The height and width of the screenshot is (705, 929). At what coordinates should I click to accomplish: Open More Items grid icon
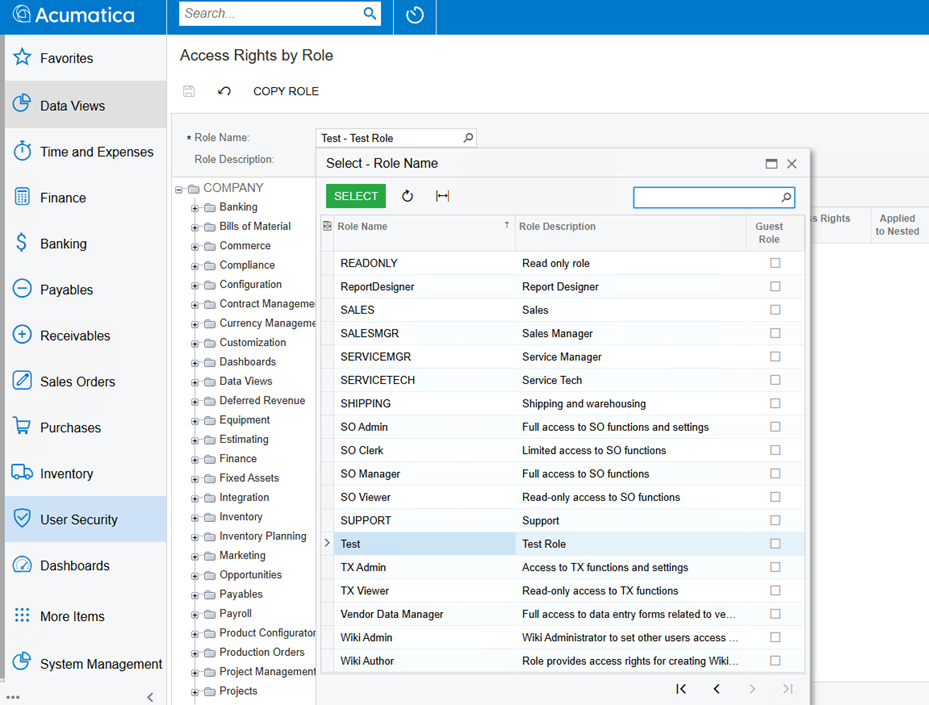tap(22, 615)
